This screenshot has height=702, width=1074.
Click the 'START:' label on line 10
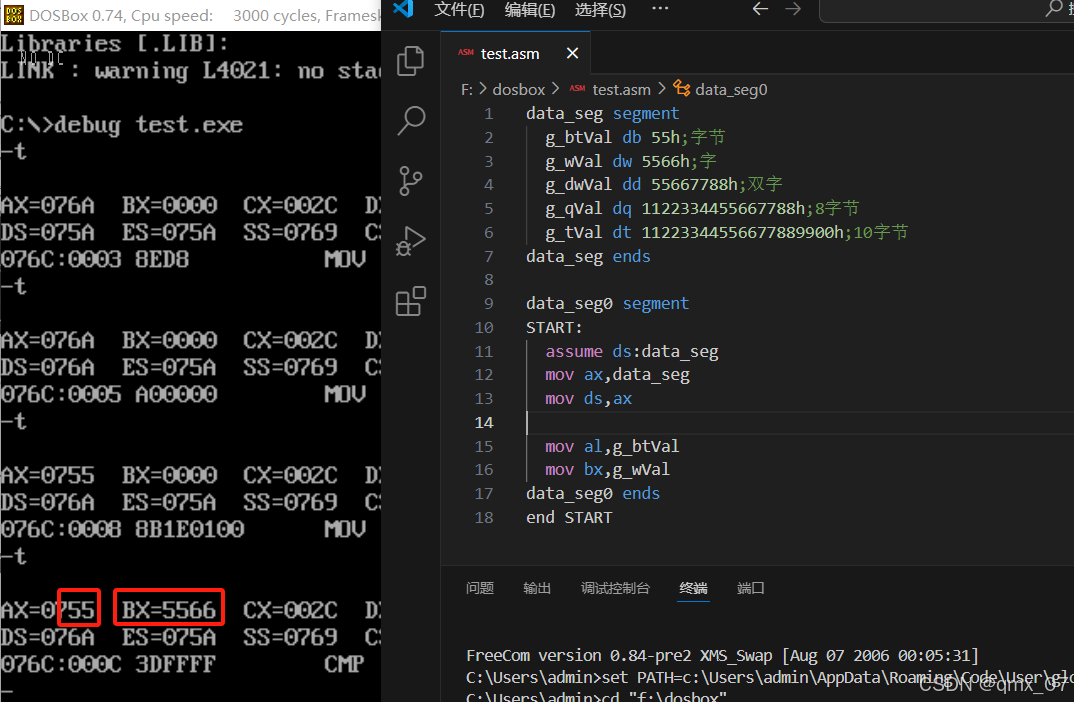click(x=554, y=327)
